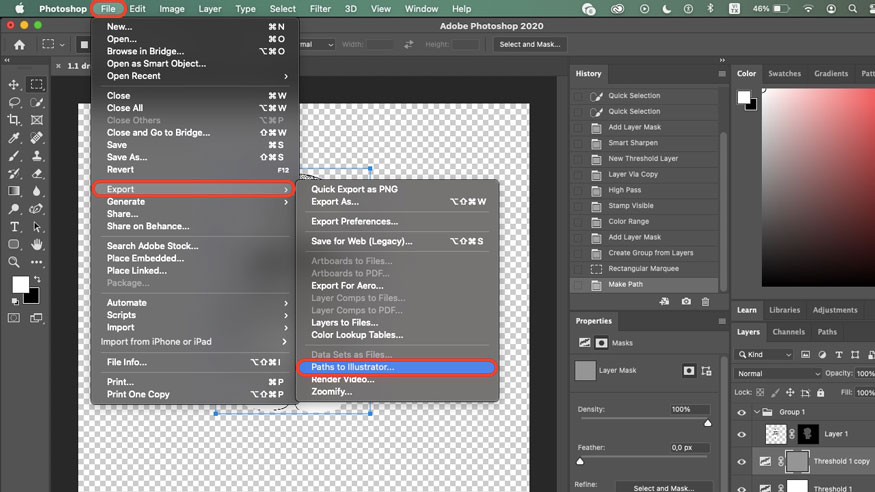The image size is (875, 492).
Task: Delete current state in History panel
Action: pos(705,301)
